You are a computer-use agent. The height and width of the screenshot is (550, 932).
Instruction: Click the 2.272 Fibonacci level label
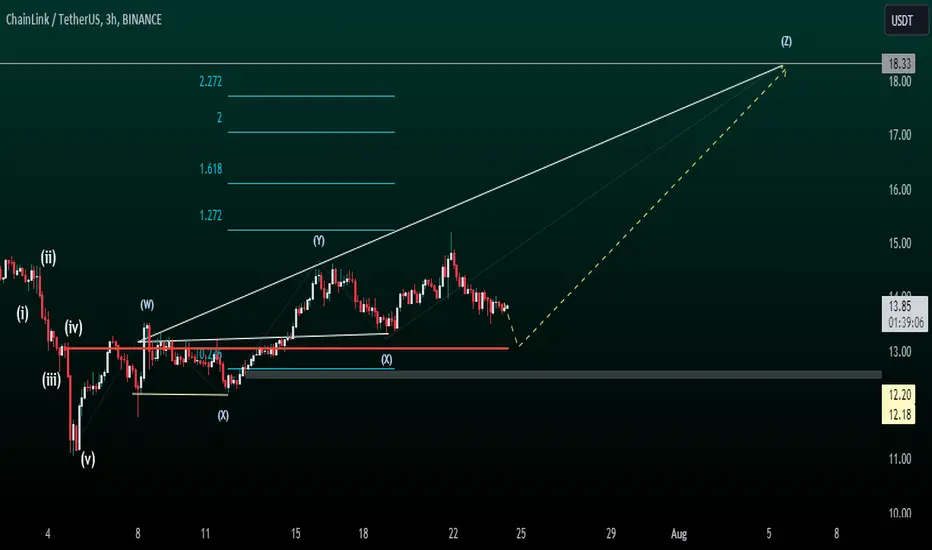pyautogui.click(x=210, y=81)
